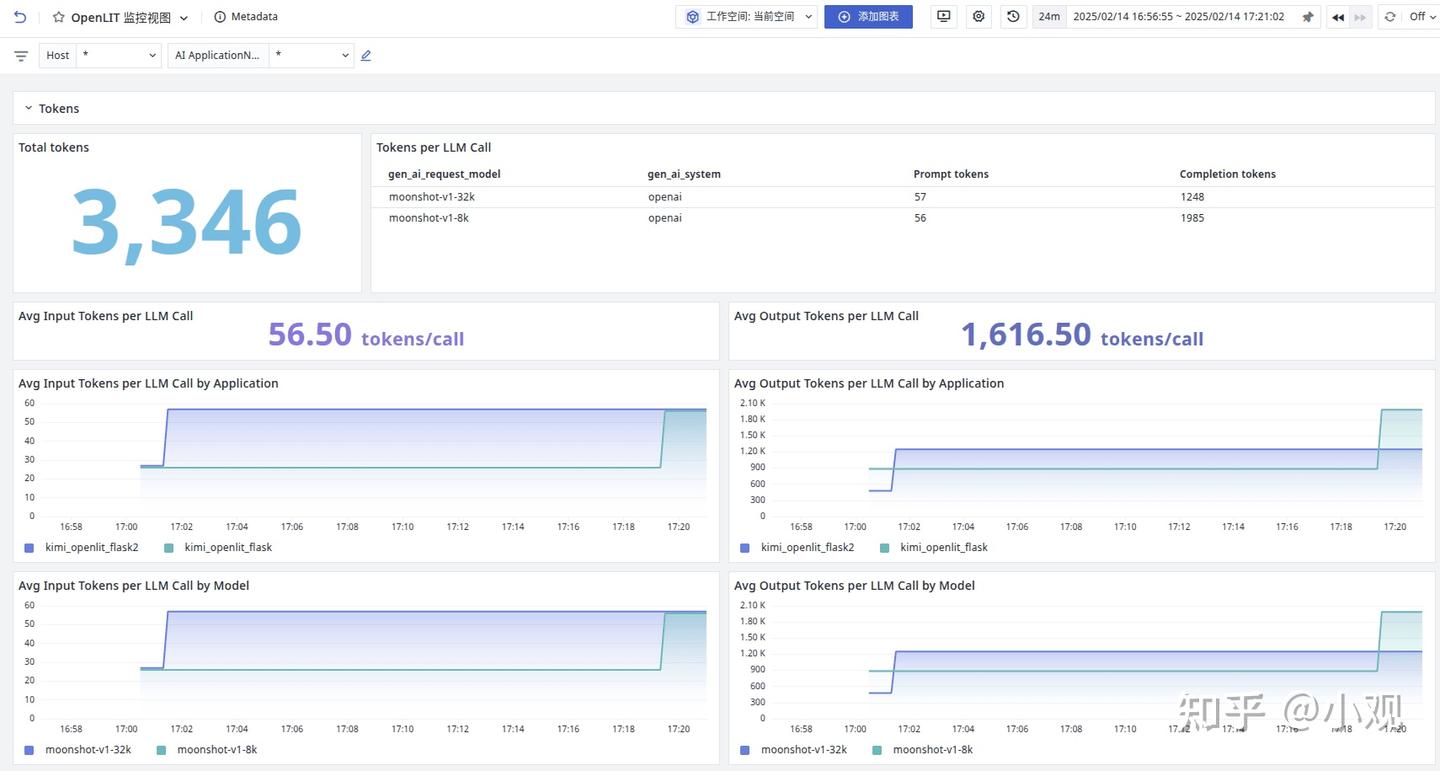
Task: Click the 添加图表 button
Action: 868,17
